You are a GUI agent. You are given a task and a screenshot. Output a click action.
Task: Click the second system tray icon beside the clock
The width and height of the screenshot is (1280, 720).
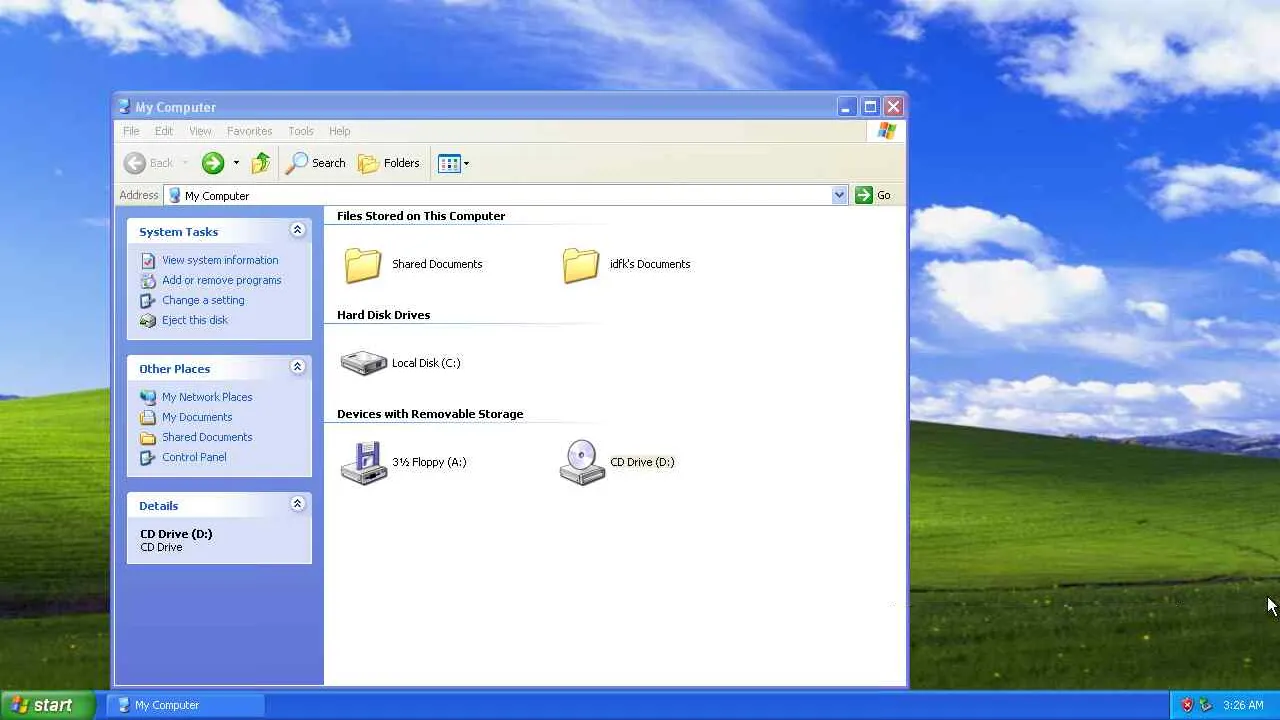(1205, 705)
